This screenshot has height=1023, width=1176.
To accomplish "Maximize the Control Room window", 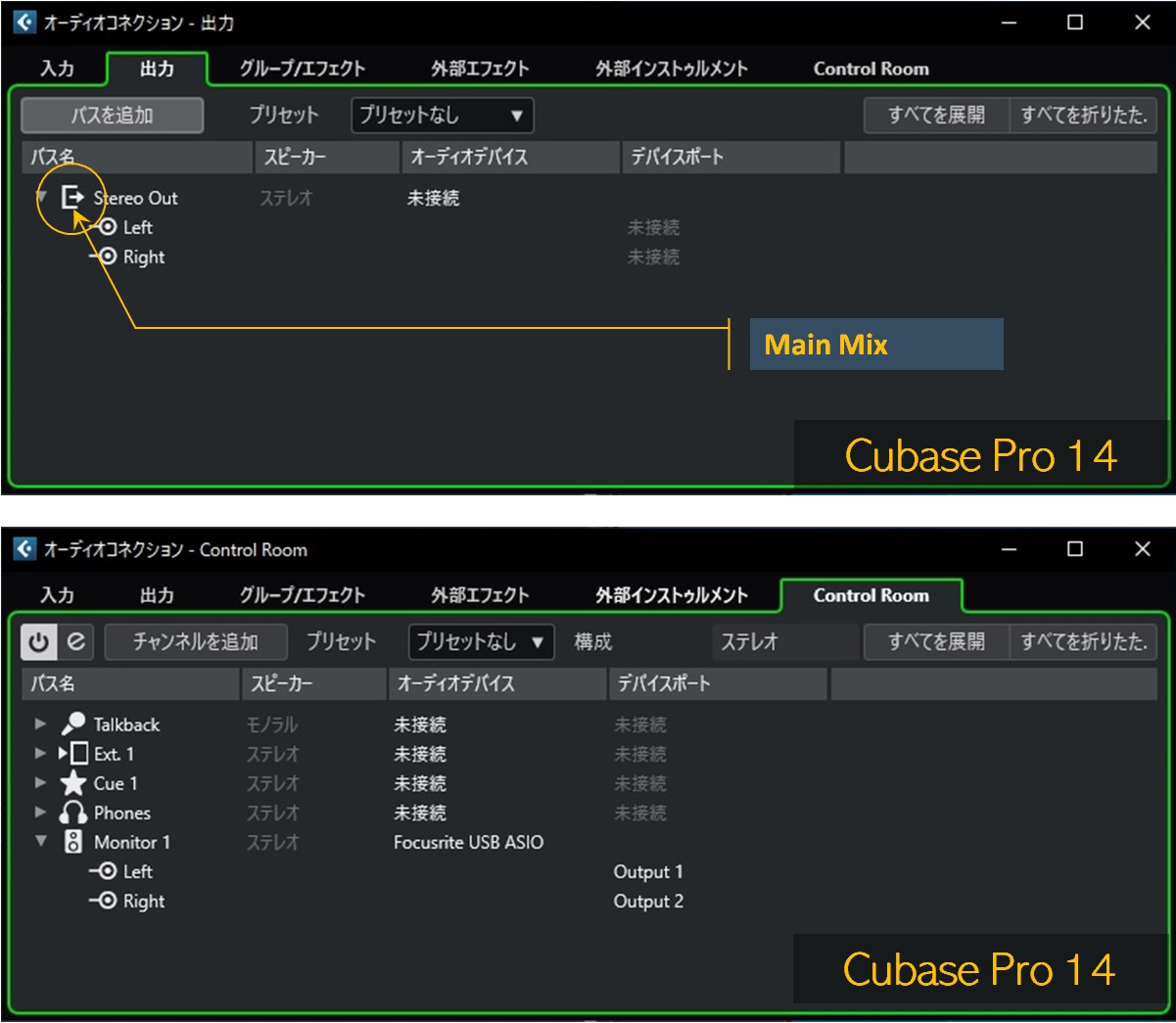I will click(1074, 548).
